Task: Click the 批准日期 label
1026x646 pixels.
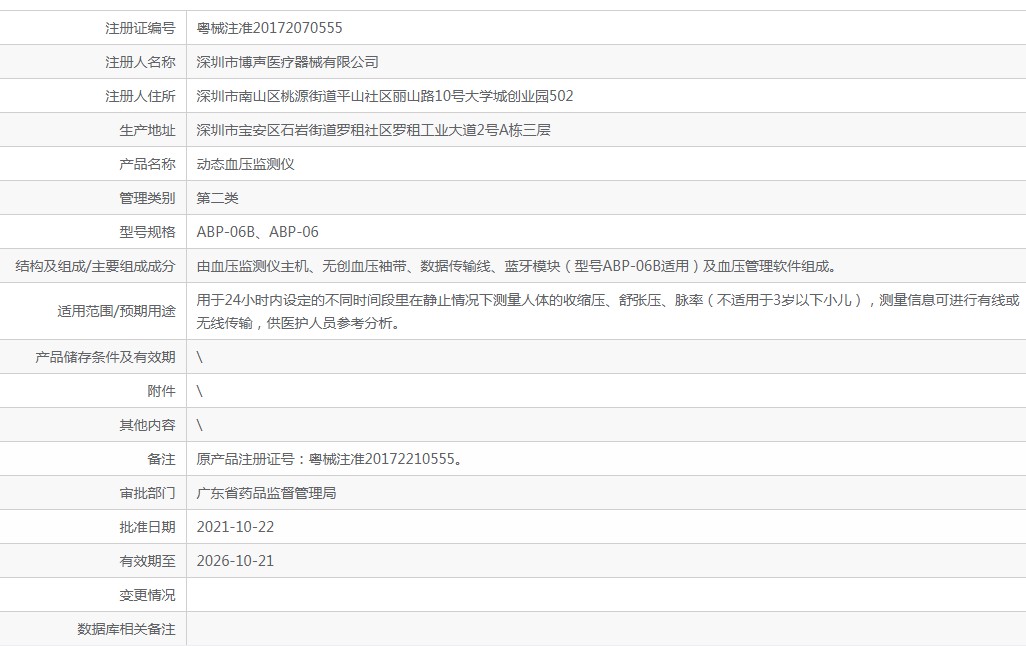Action: click(x=147, y=528)
